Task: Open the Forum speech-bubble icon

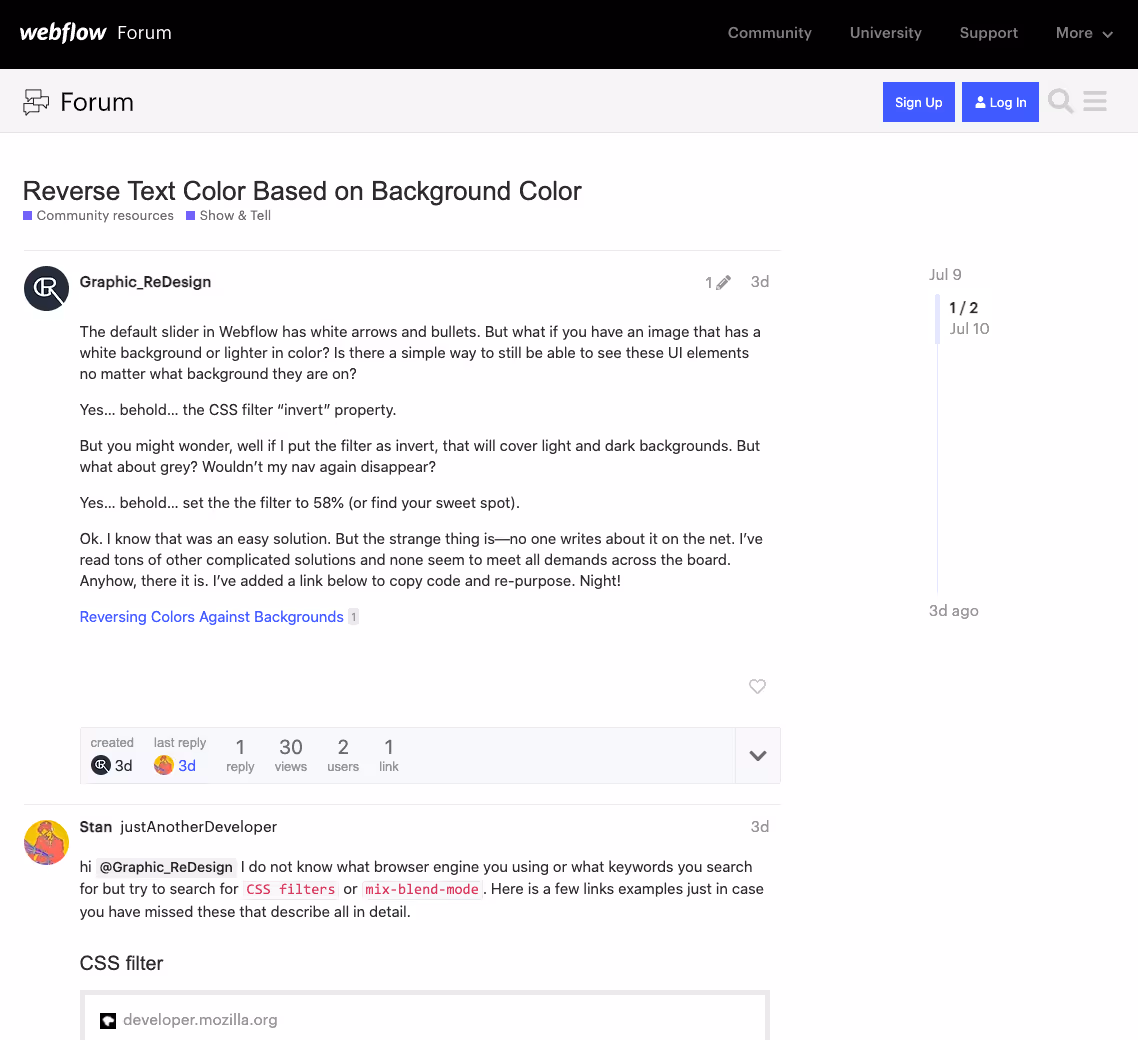Action: (x=36, y=102)
